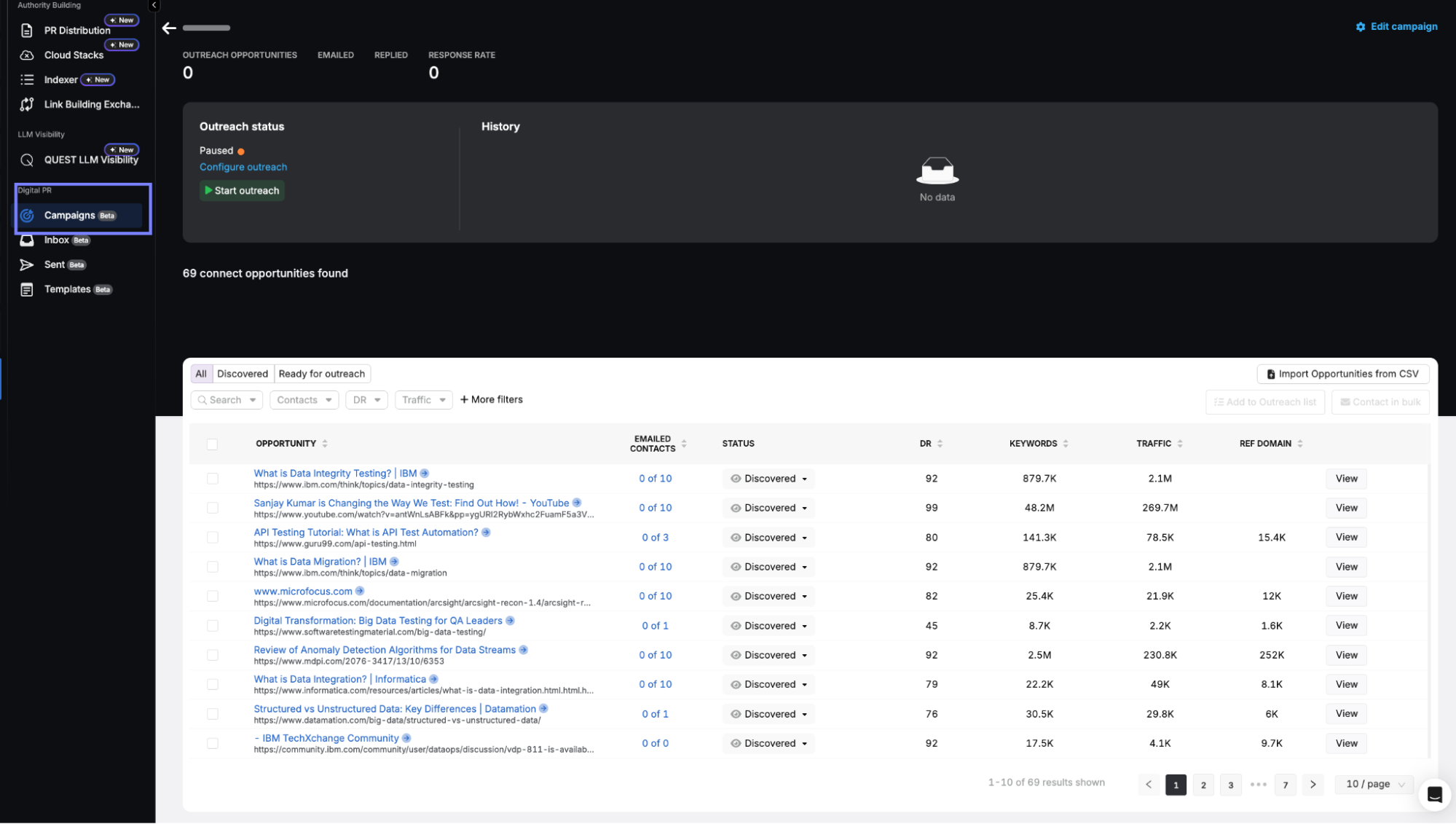Tick the checkbox for the YouTube opportunity
This screenshot has width=1456, height=824.
[x=212, y=508]
